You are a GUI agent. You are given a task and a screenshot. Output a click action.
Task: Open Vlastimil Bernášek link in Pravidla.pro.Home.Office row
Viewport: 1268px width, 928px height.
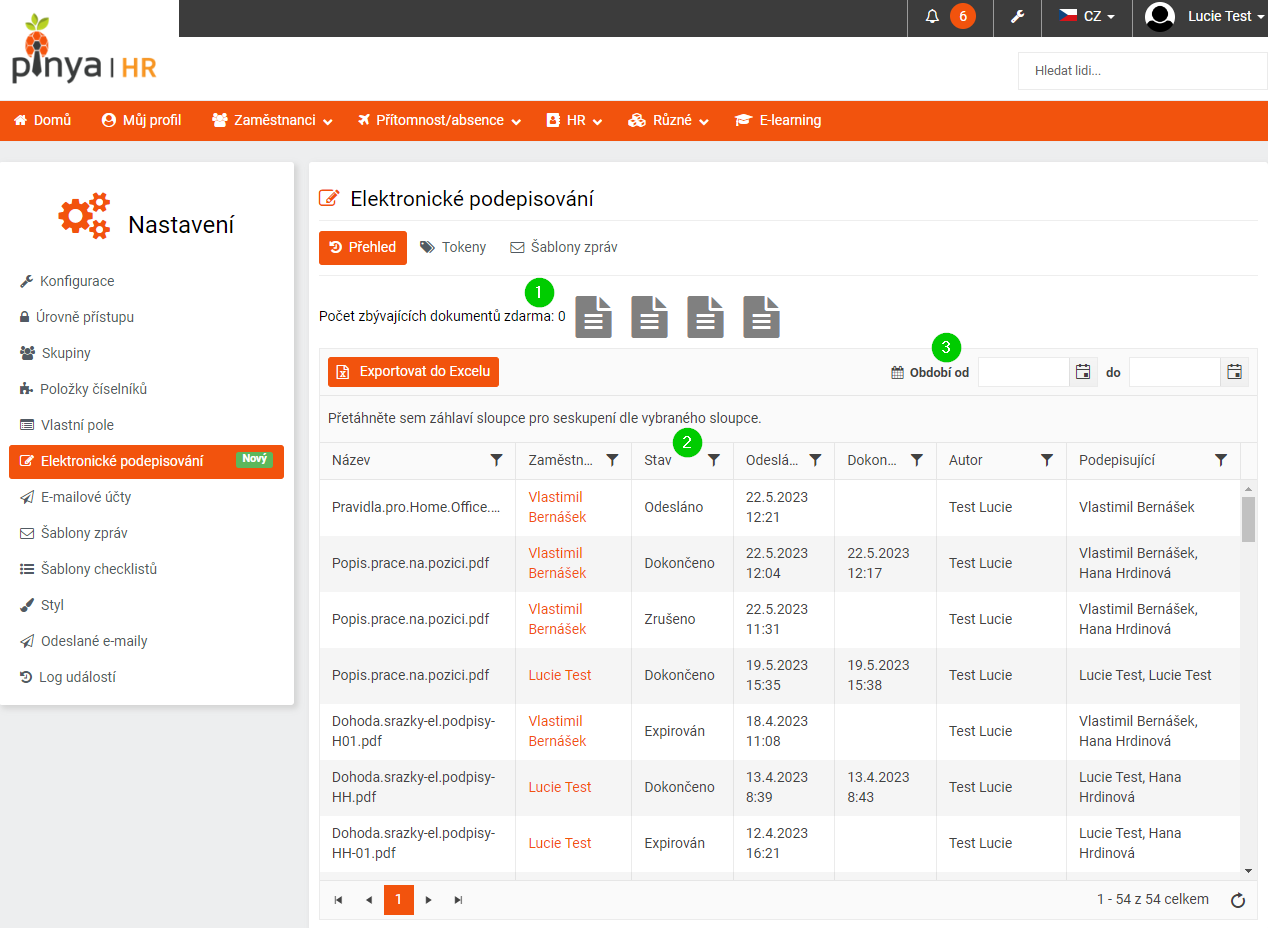click(557, 507)
